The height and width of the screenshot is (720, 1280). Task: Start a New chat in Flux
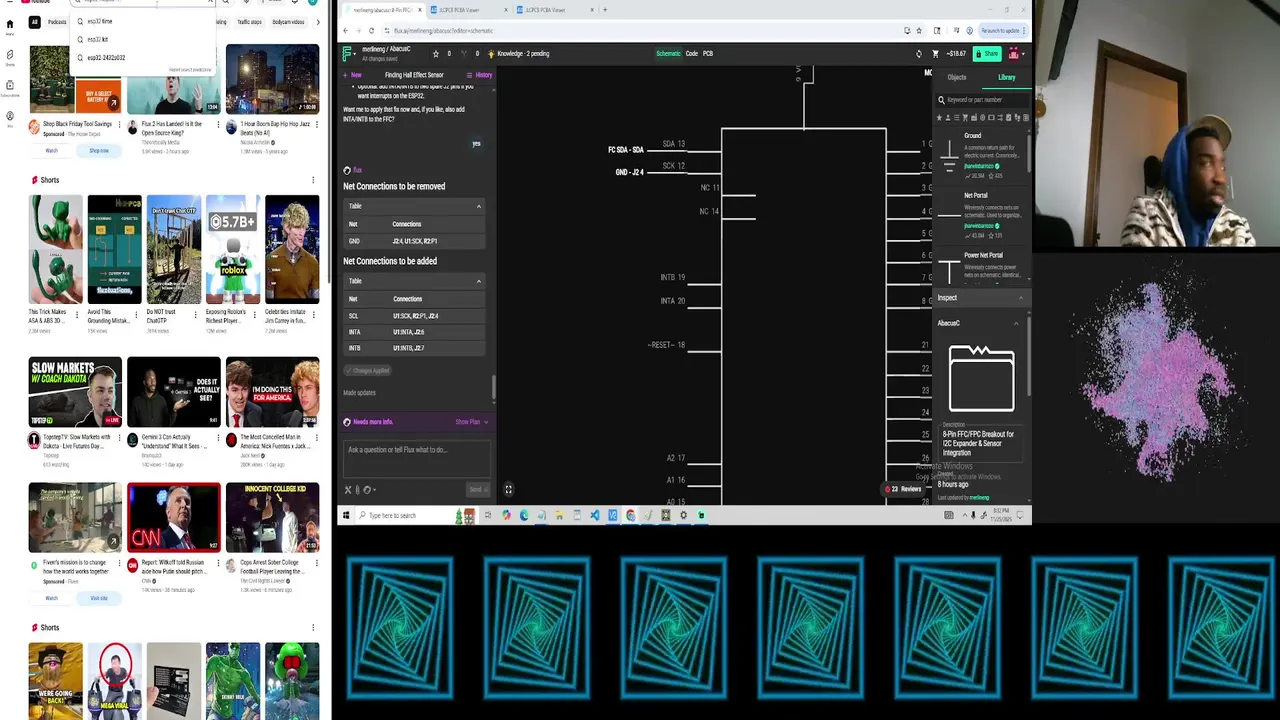point(352,75)
